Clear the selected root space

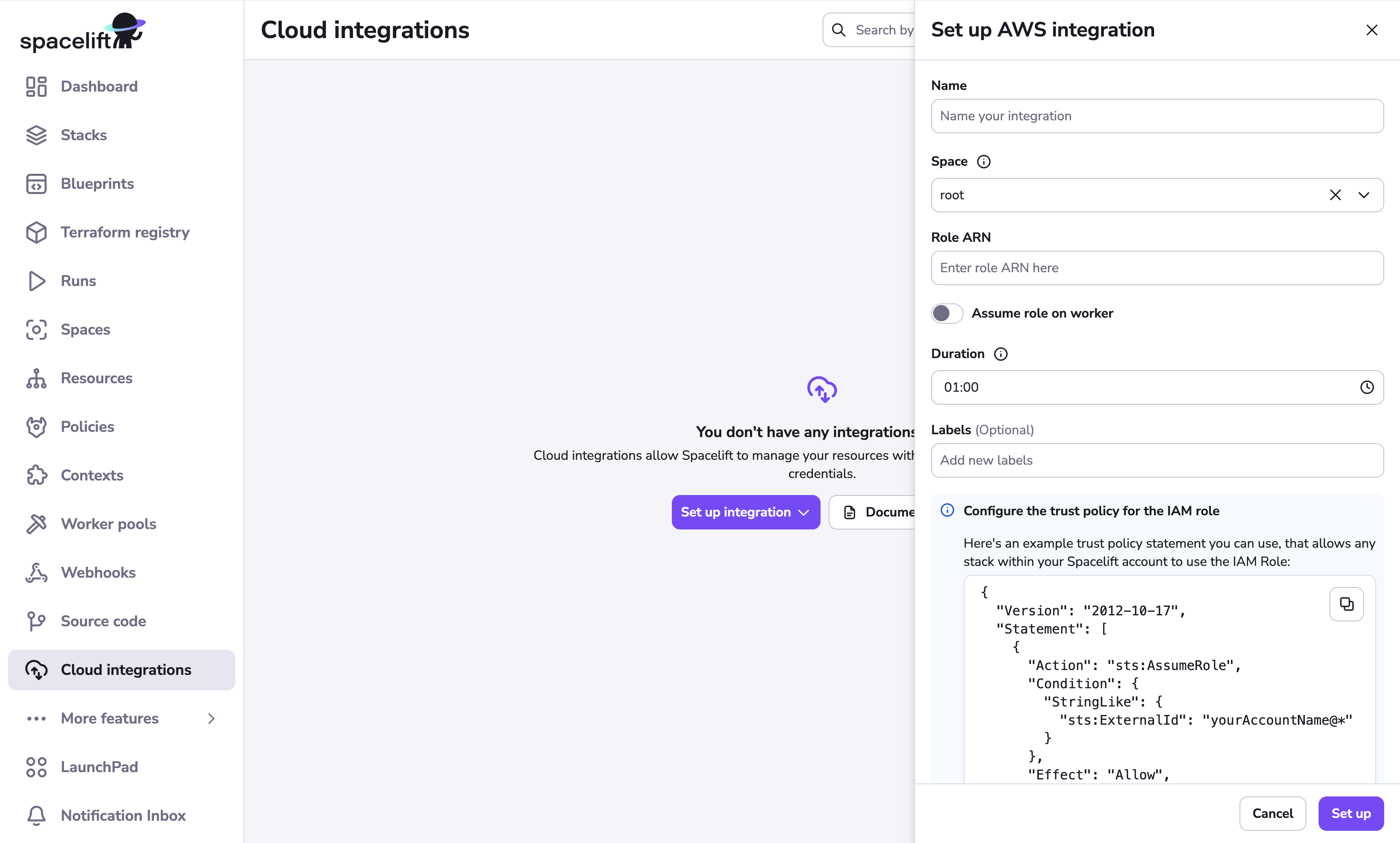pos(1335,195)
